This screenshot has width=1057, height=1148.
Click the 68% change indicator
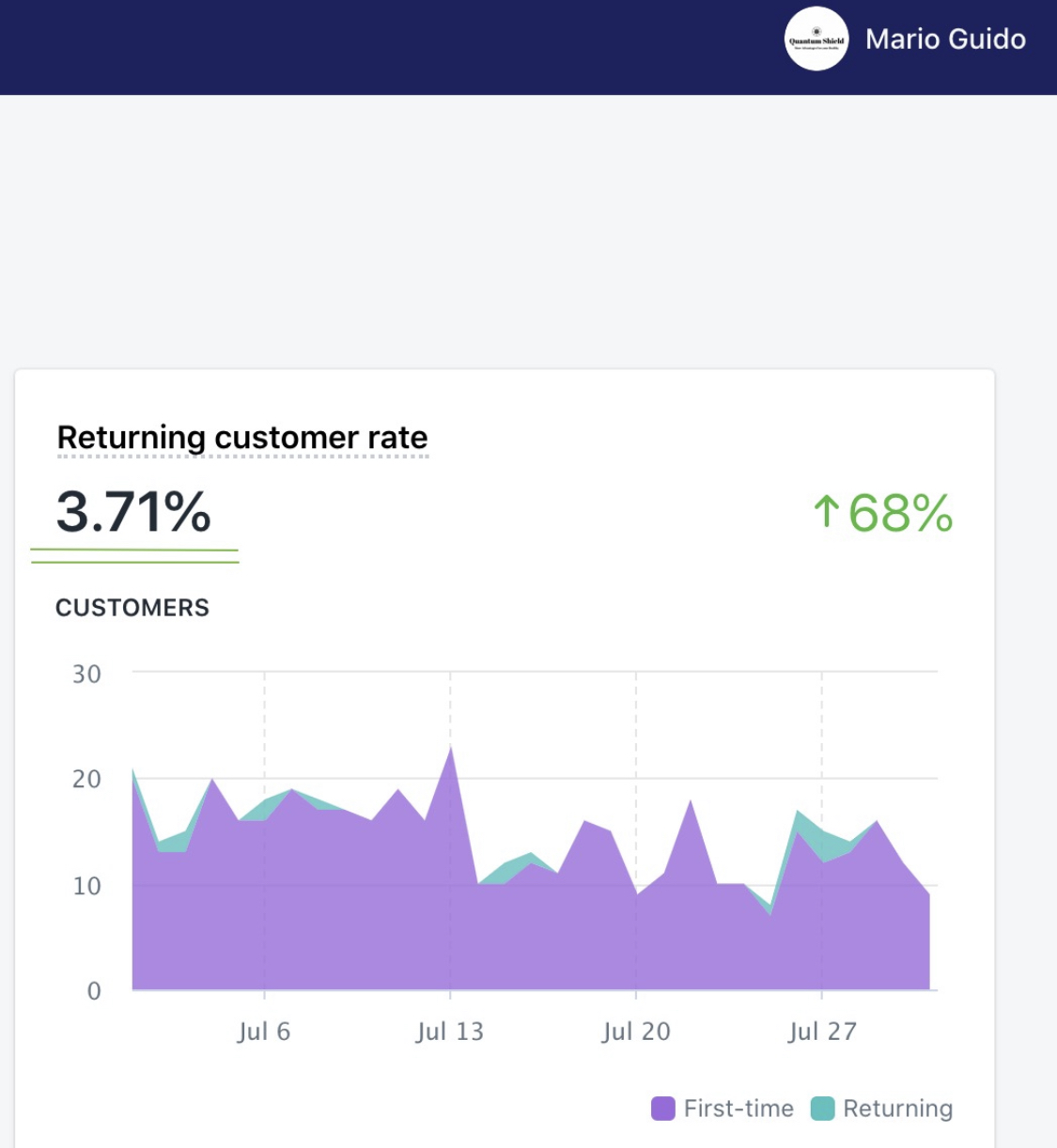(900, 513)
